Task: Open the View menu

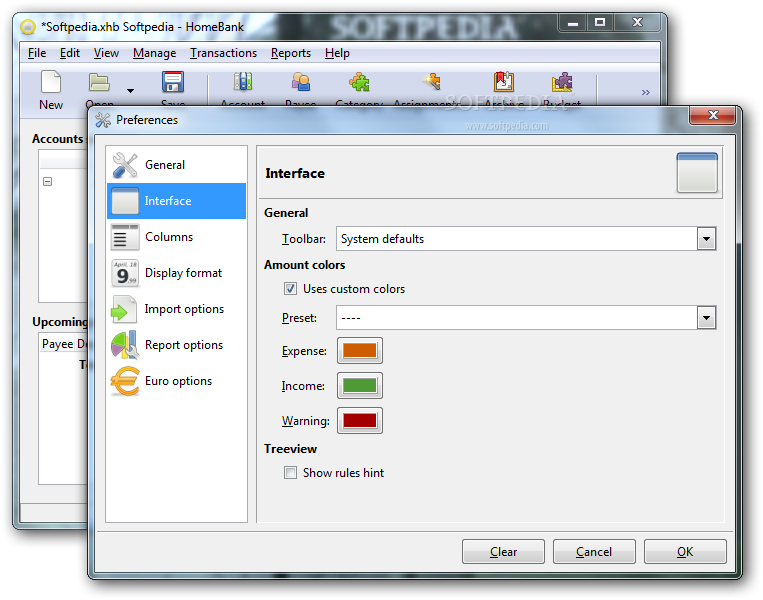Action: click(x=106, y=53)
